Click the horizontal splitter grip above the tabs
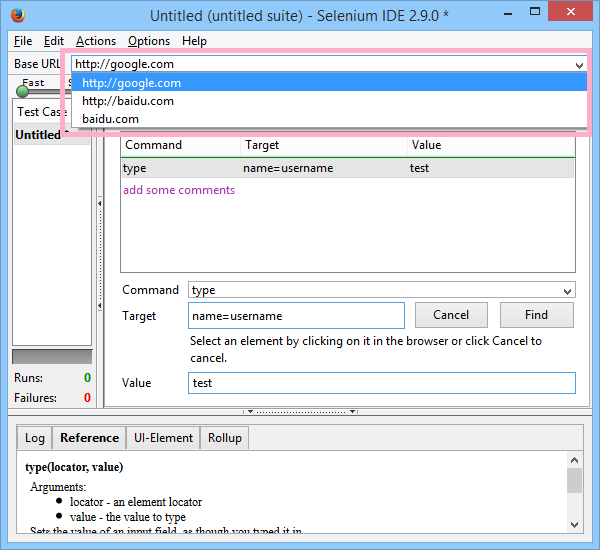The height and width of the screenshot is (550, 600). (x=300, y=412)
